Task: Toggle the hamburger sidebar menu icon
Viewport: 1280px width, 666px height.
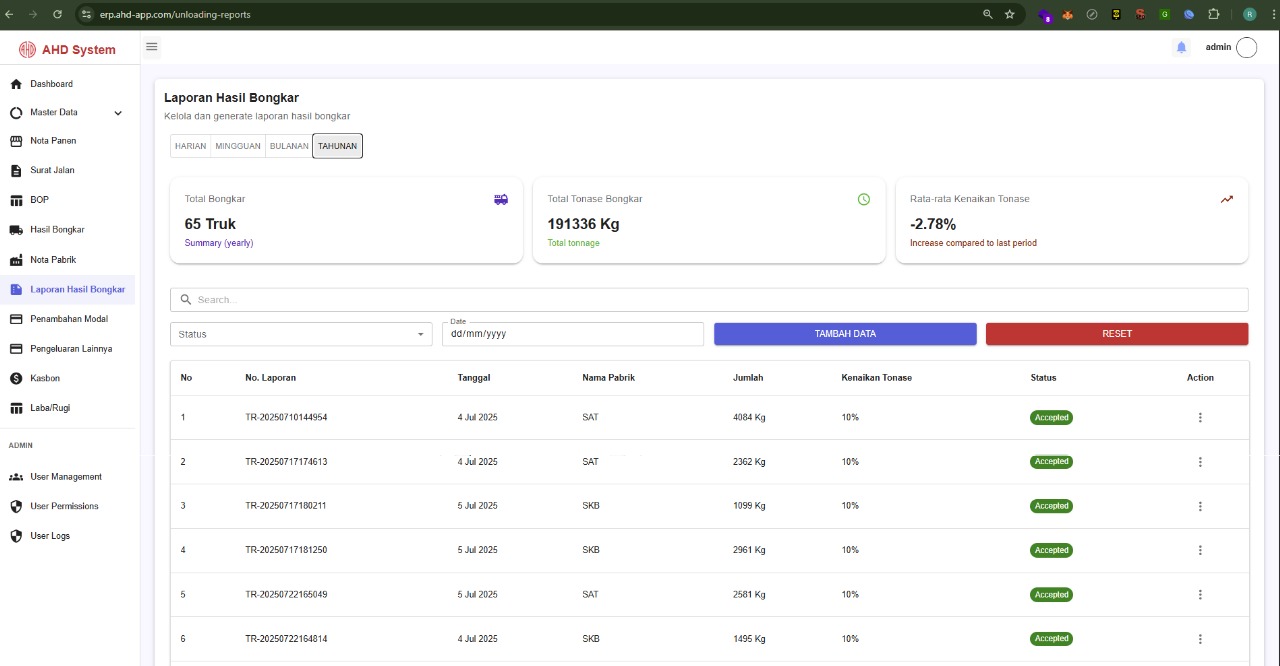Action: point(152,47)
